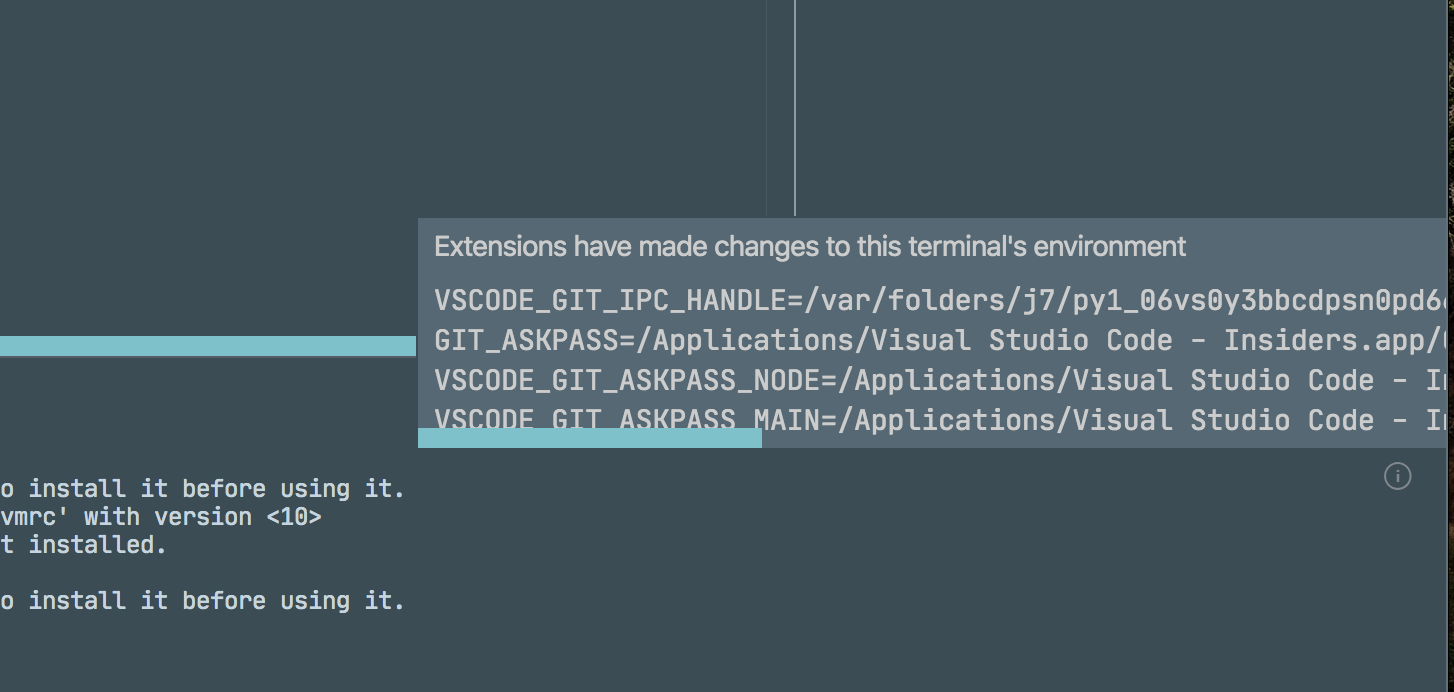Click the 'install it before using it' message
The width and height of the screenshot is (1454, 692).
pos(200,600)
